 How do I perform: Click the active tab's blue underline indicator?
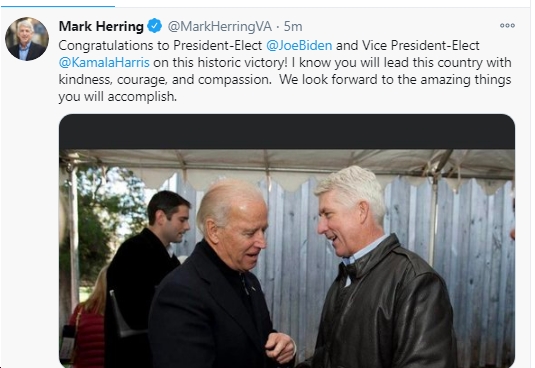(x=57, y=6)
